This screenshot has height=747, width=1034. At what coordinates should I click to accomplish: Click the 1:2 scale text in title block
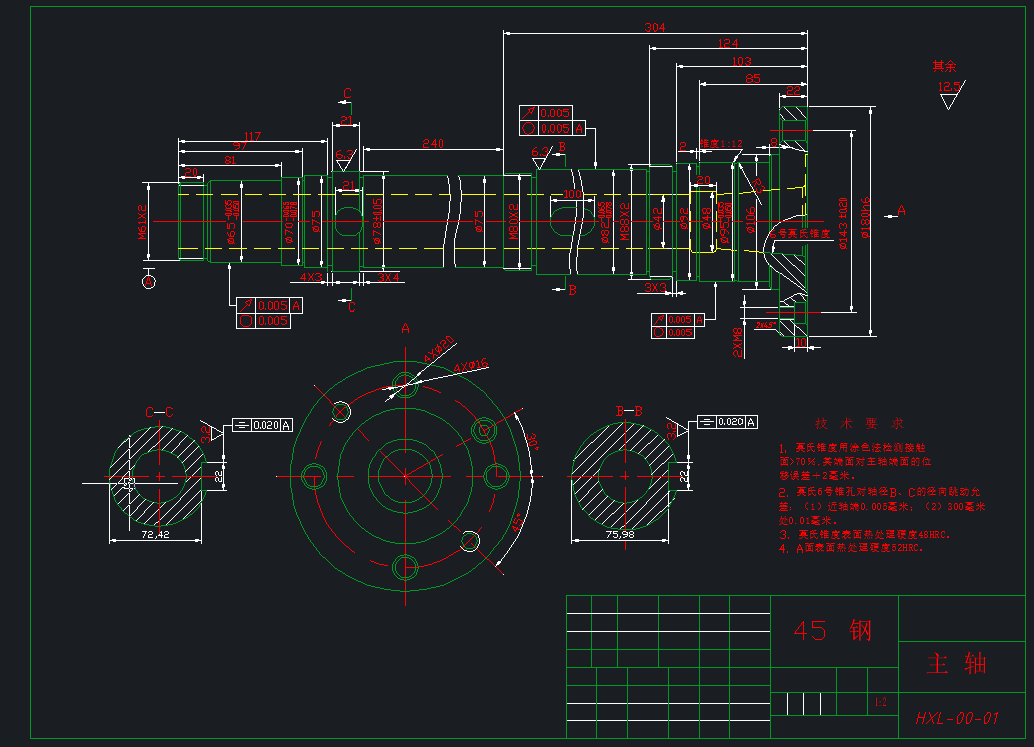[881, 702]
